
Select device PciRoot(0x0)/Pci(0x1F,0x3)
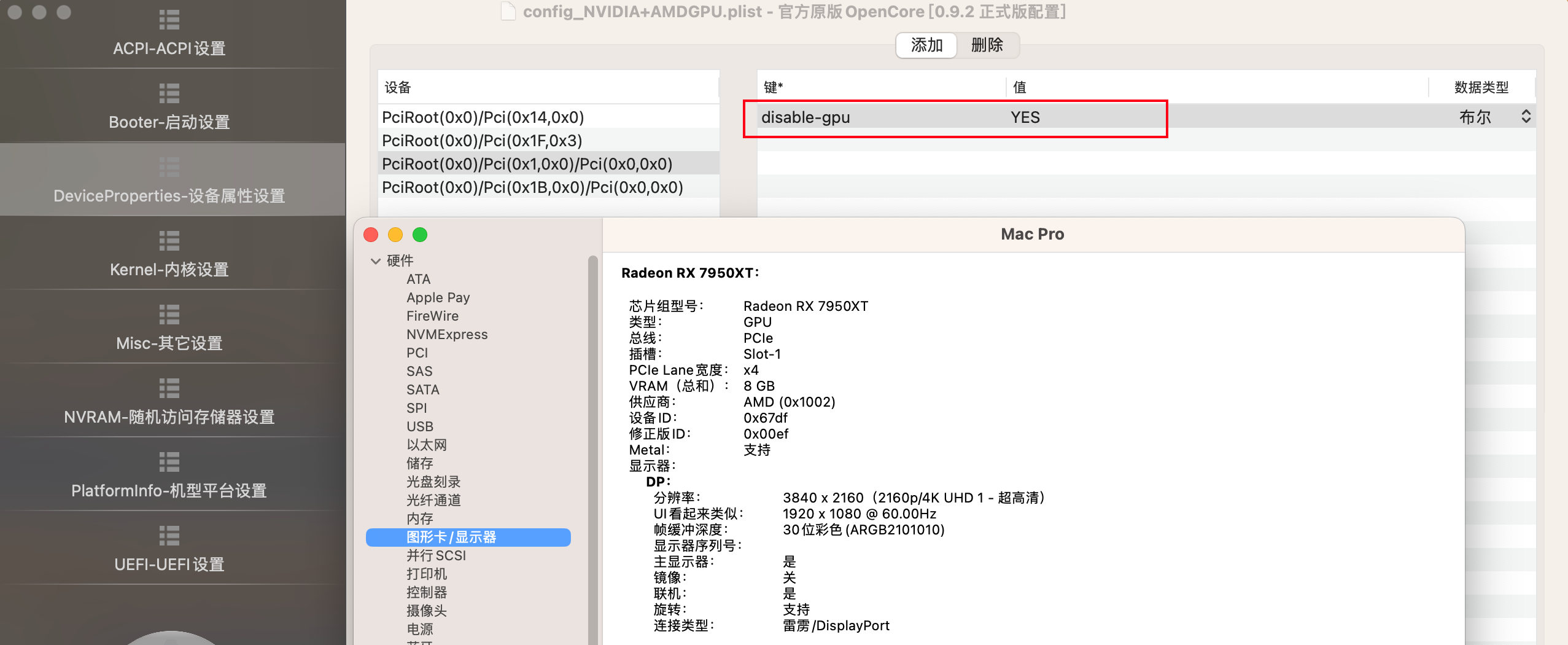click(x=548, y=140)
